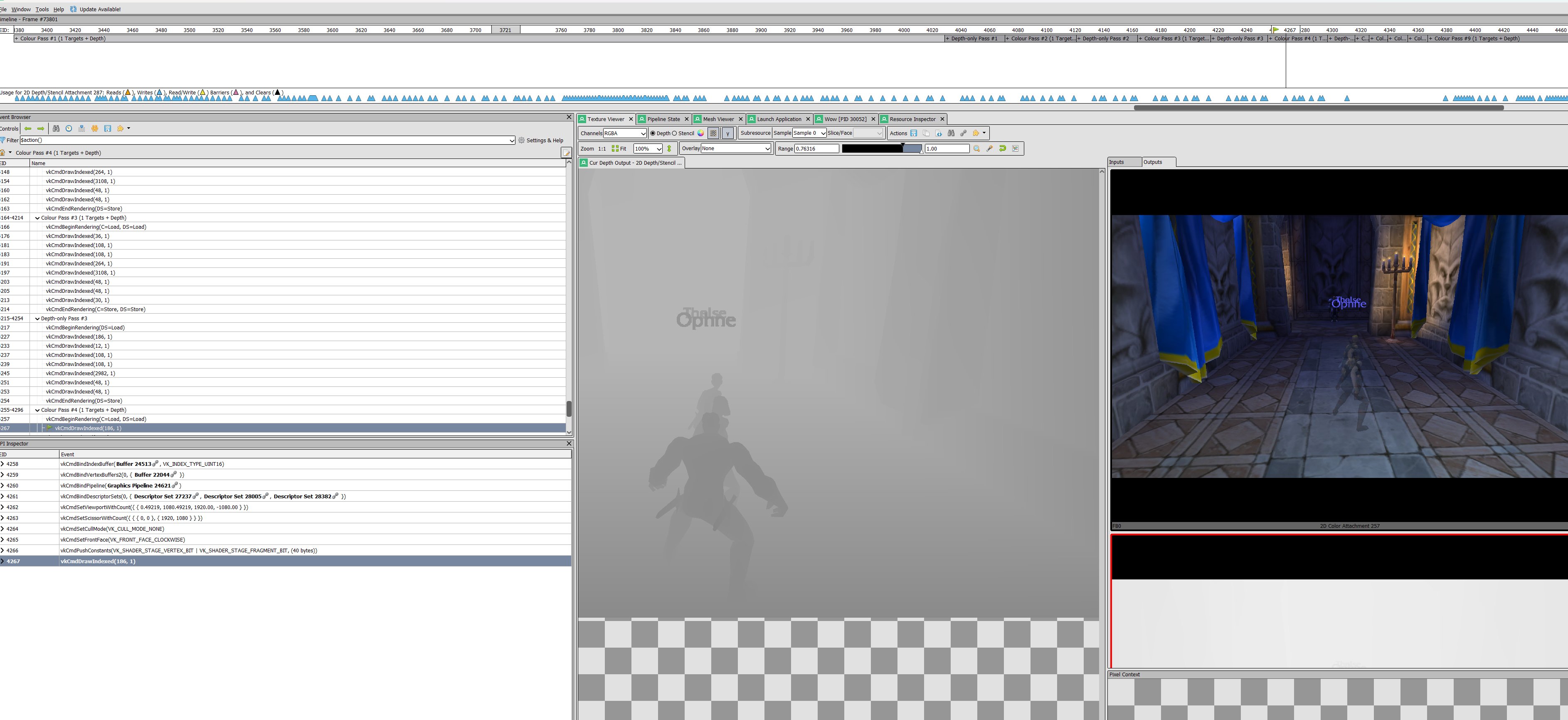
Task: Click the clock time-durations icon in Event Browser
Action: pyautogui.click(x=68, y=129)
